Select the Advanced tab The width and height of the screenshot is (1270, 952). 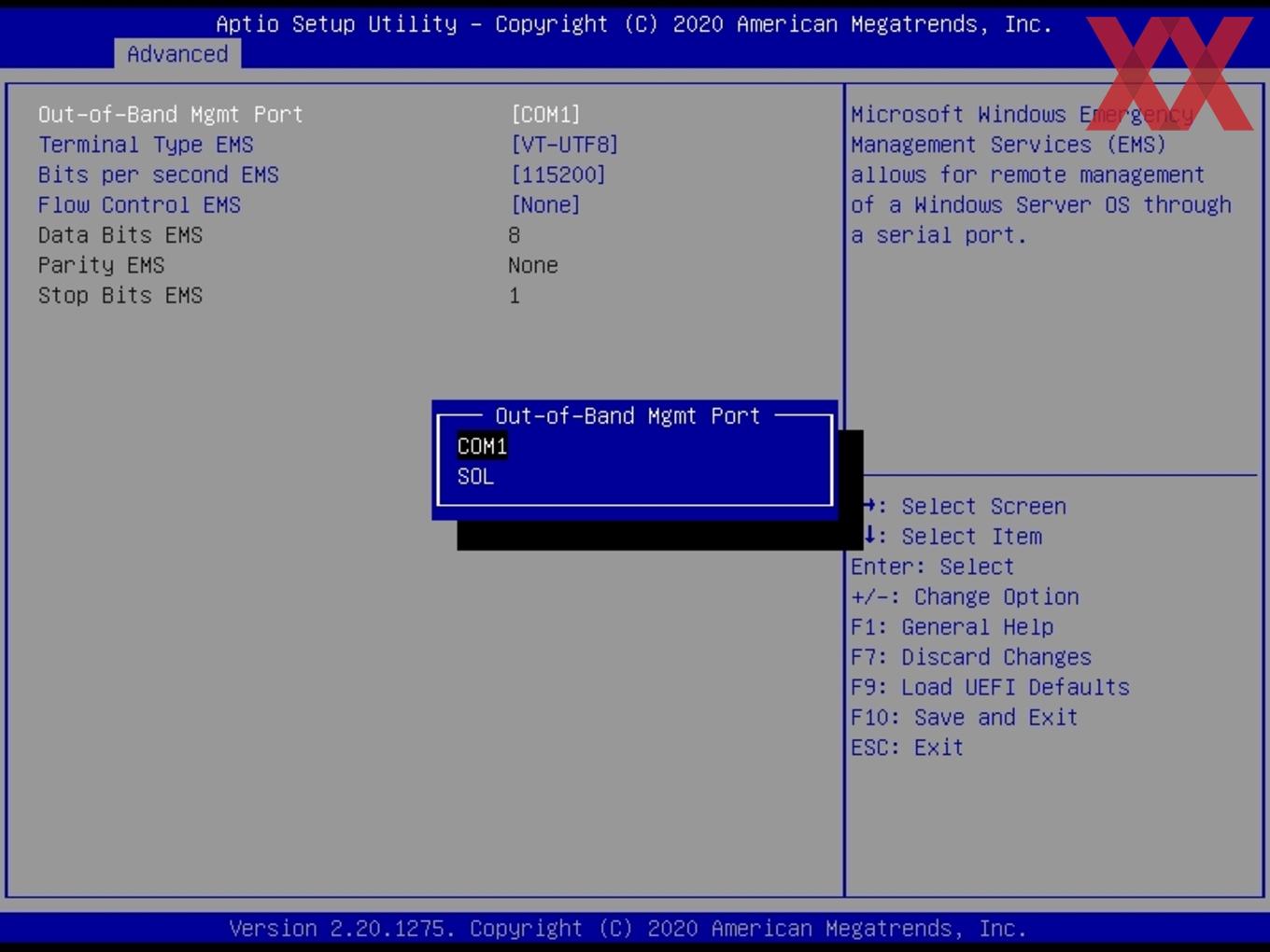(x=177, y=54)
